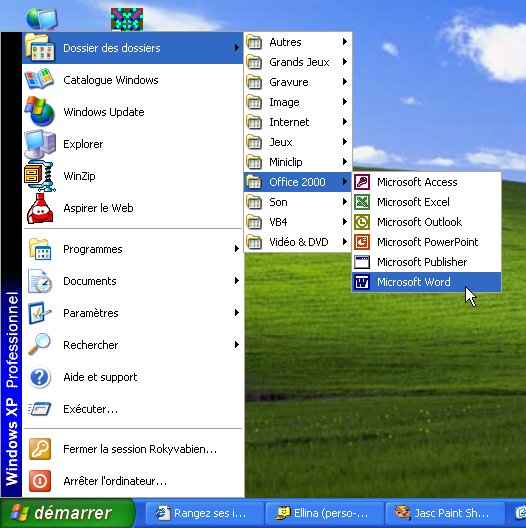
Task: Expand the Vidéo & DVD folder
Action: pos(298,242)
